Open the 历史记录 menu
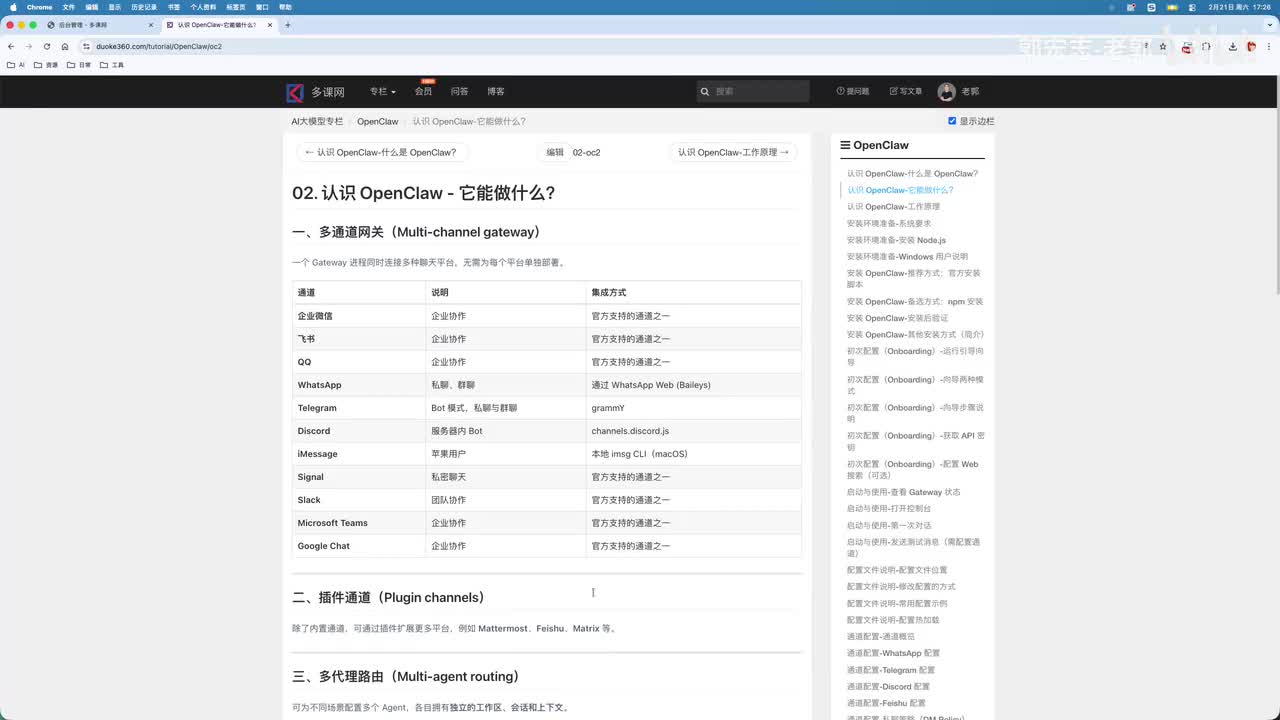The width and height of the screenshot is (1280, 720). (x=144, y=7)
